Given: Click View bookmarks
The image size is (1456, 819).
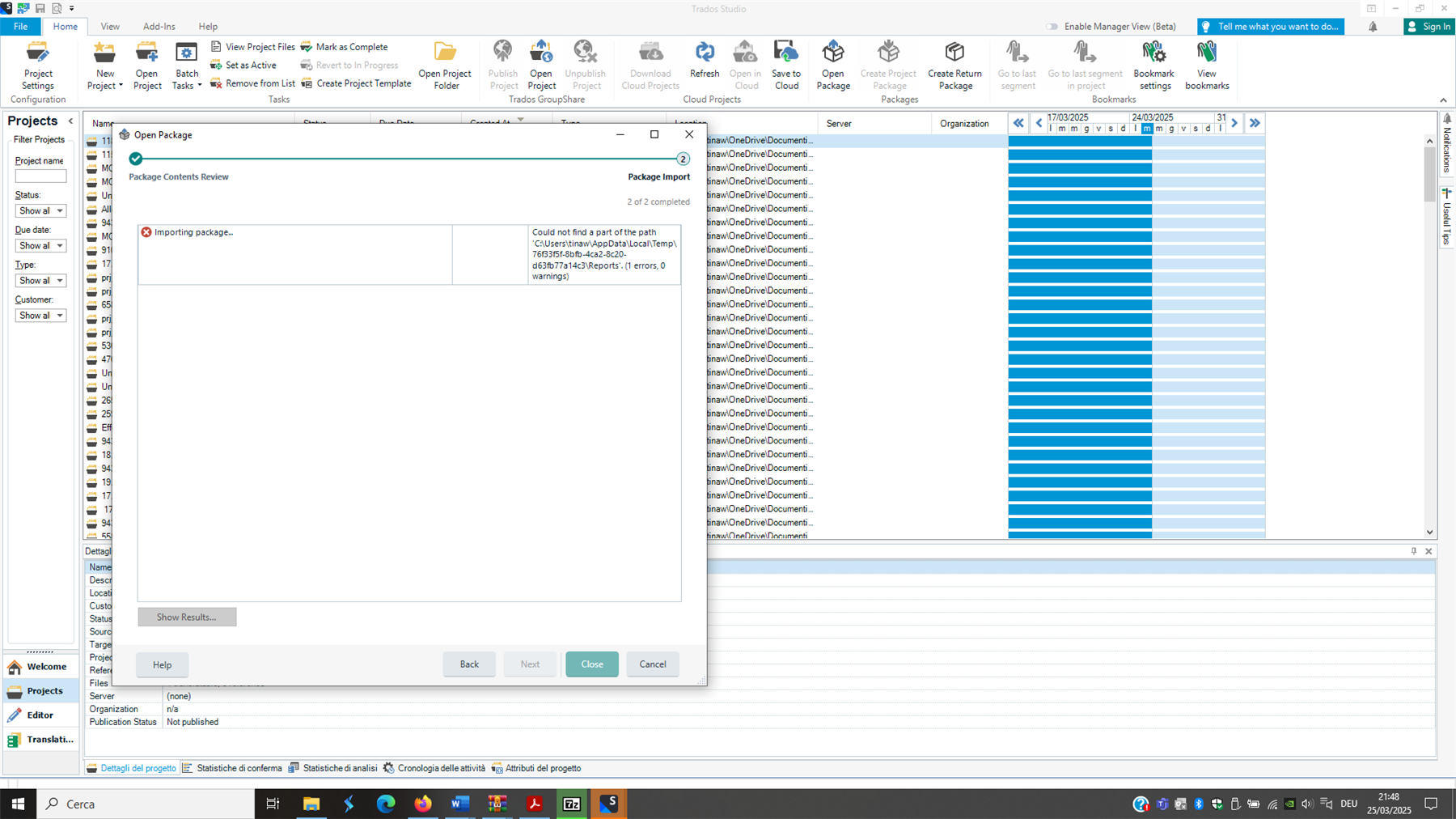Looking at the screenshot, I should (1207, 66).
